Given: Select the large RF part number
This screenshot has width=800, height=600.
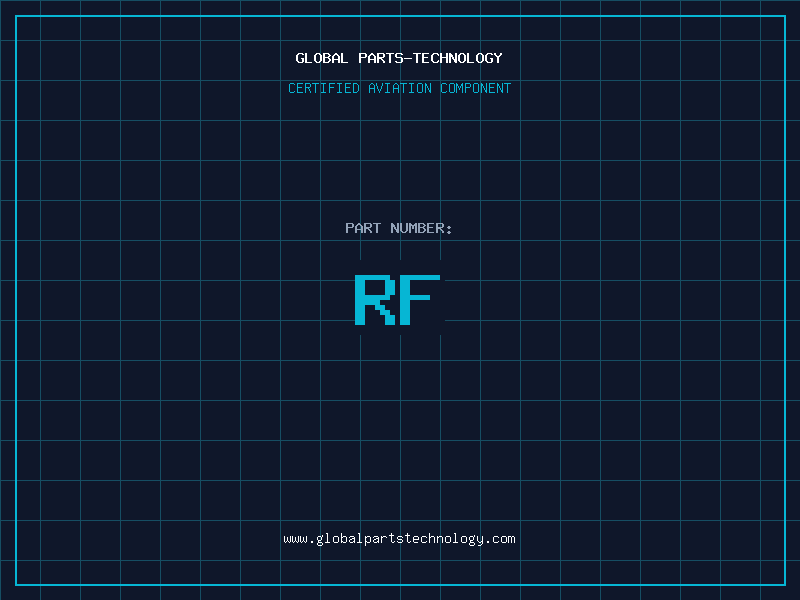Looking at the screenshot, I should [397, 299].
